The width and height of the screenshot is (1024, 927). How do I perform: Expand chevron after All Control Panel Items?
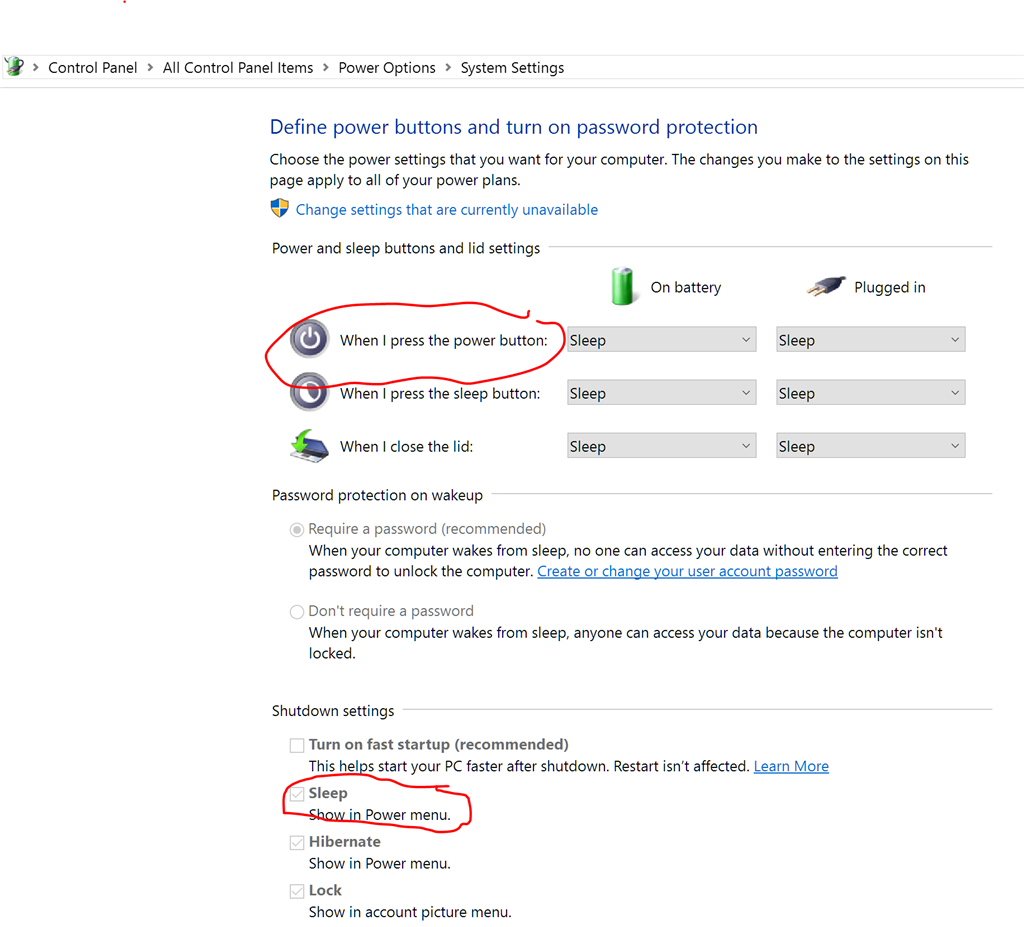(x=326, y=67)
